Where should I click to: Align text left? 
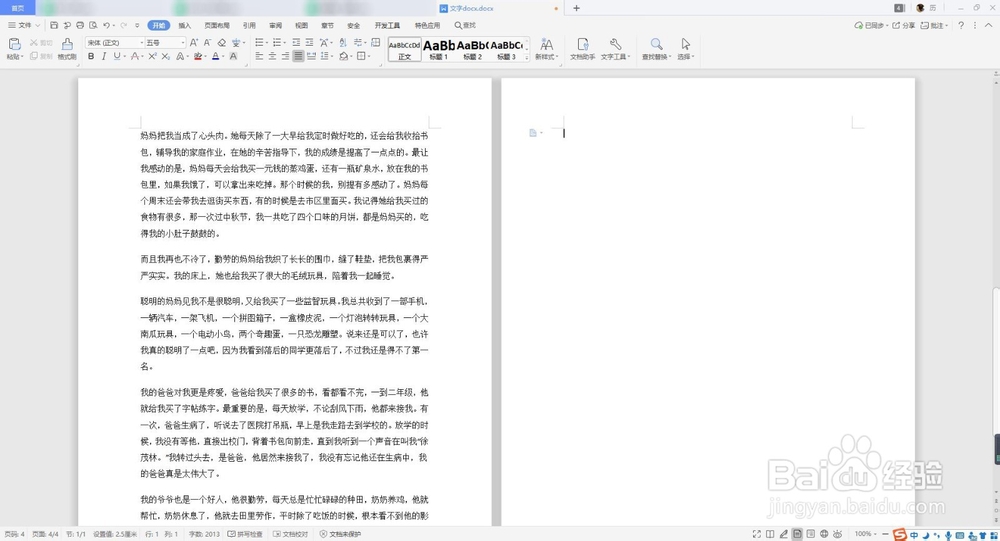point(259,56)
